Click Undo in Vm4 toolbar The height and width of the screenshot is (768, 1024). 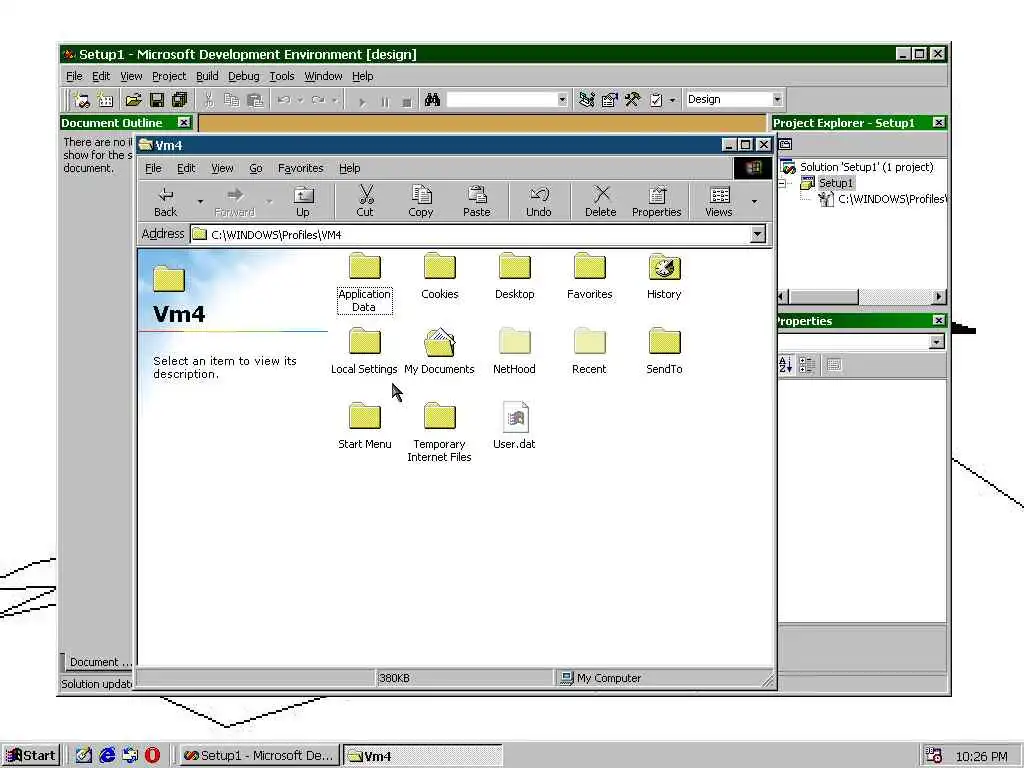[x=539, y=201]
